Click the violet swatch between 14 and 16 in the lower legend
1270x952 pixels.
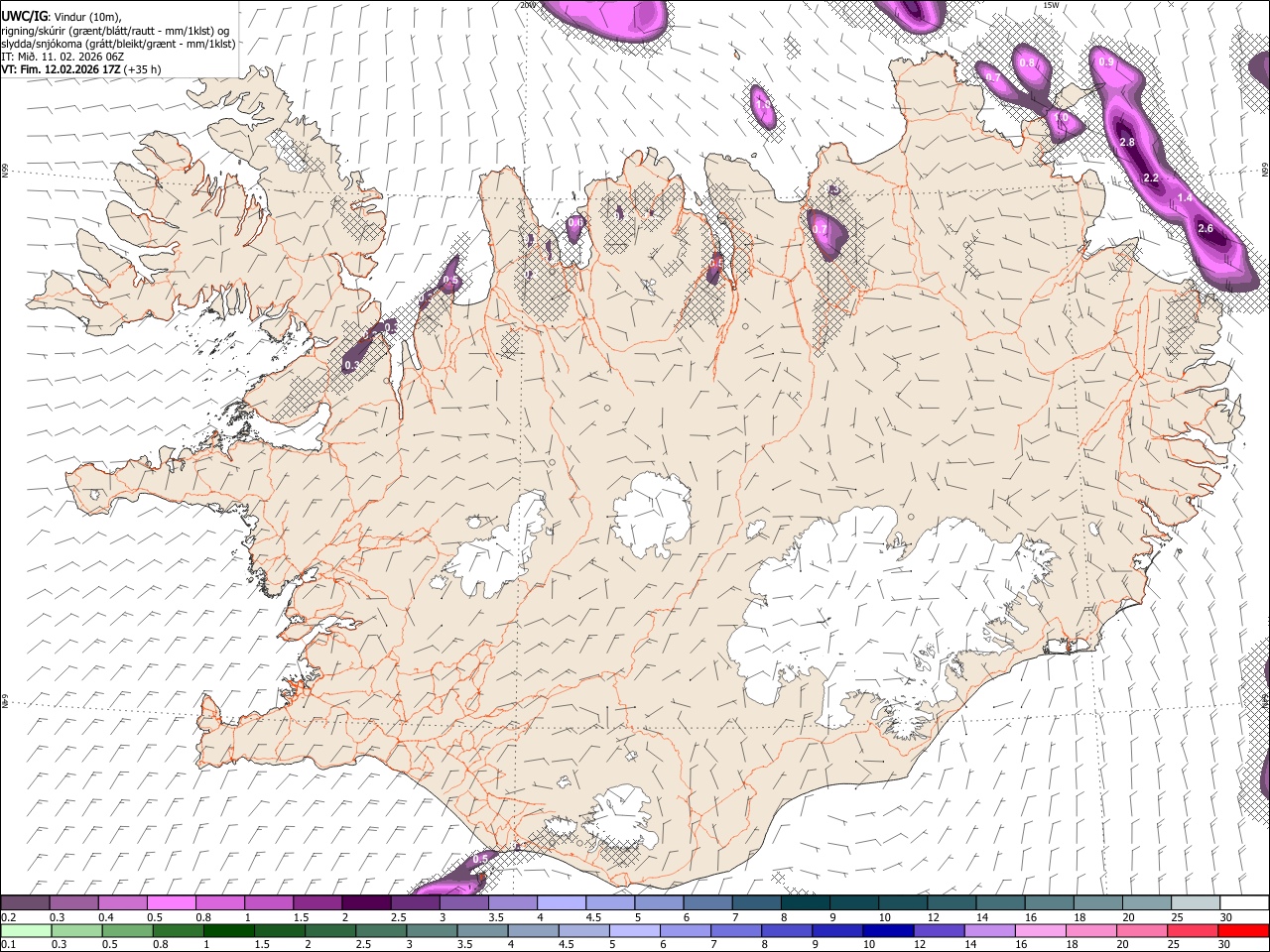click(x=989, y=930)
